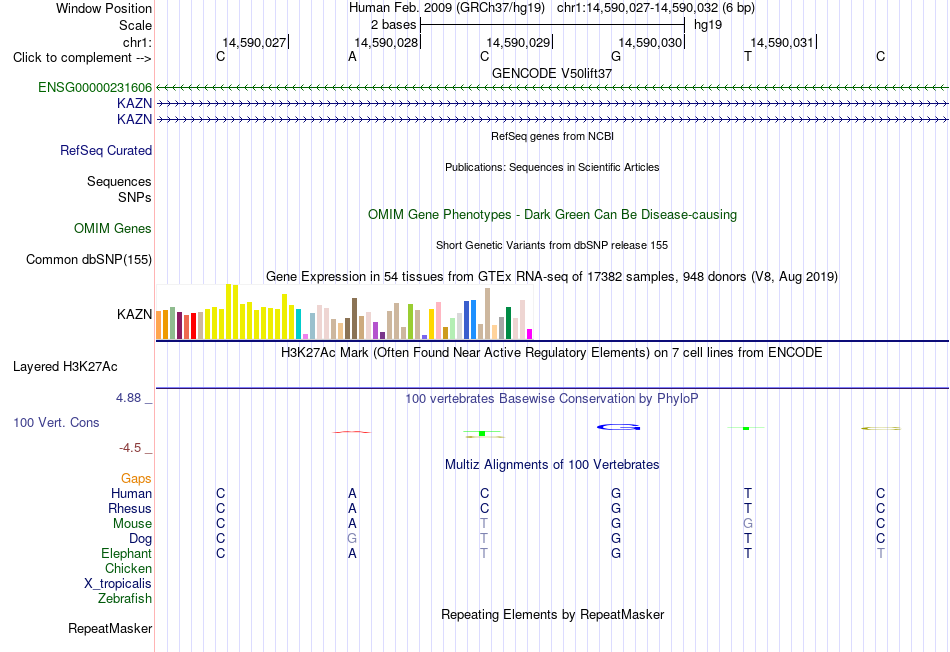Click the A base in the Elephant row

pos(352,553)
